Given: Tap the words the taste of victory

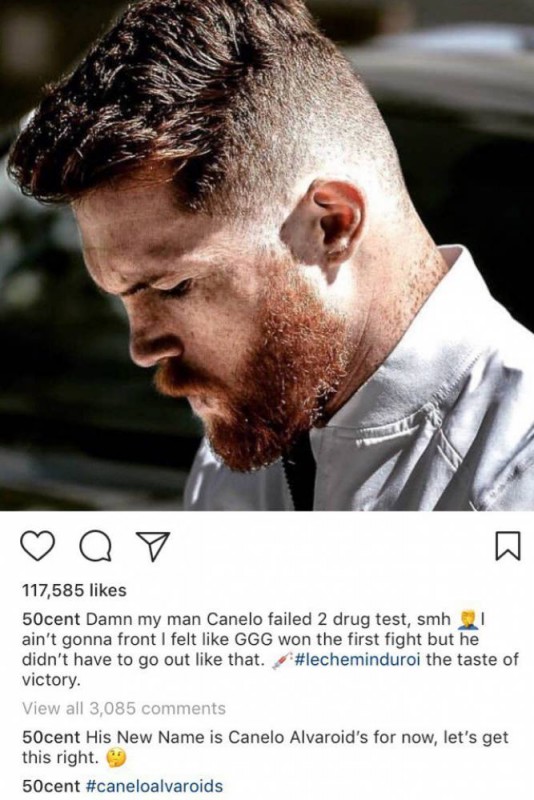Looking at the screenshot, I should (270, 669).
